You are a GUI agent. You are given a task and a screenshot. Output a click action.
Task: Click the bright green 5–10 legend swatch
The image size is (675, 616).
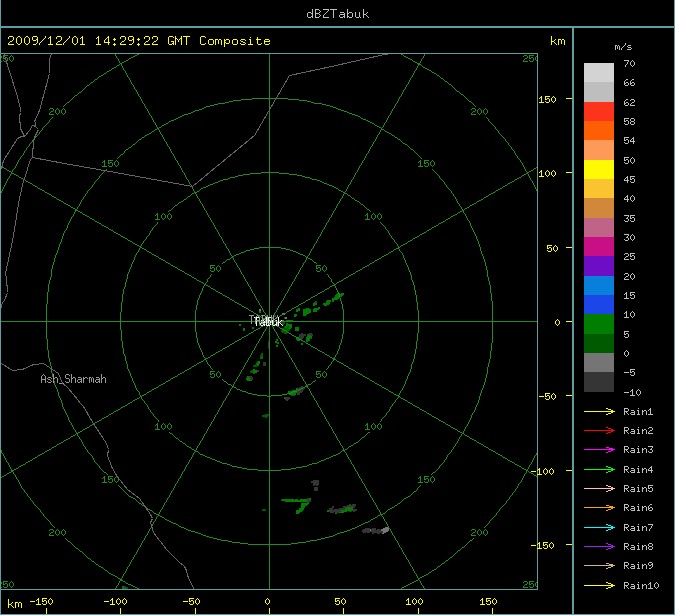599,324
